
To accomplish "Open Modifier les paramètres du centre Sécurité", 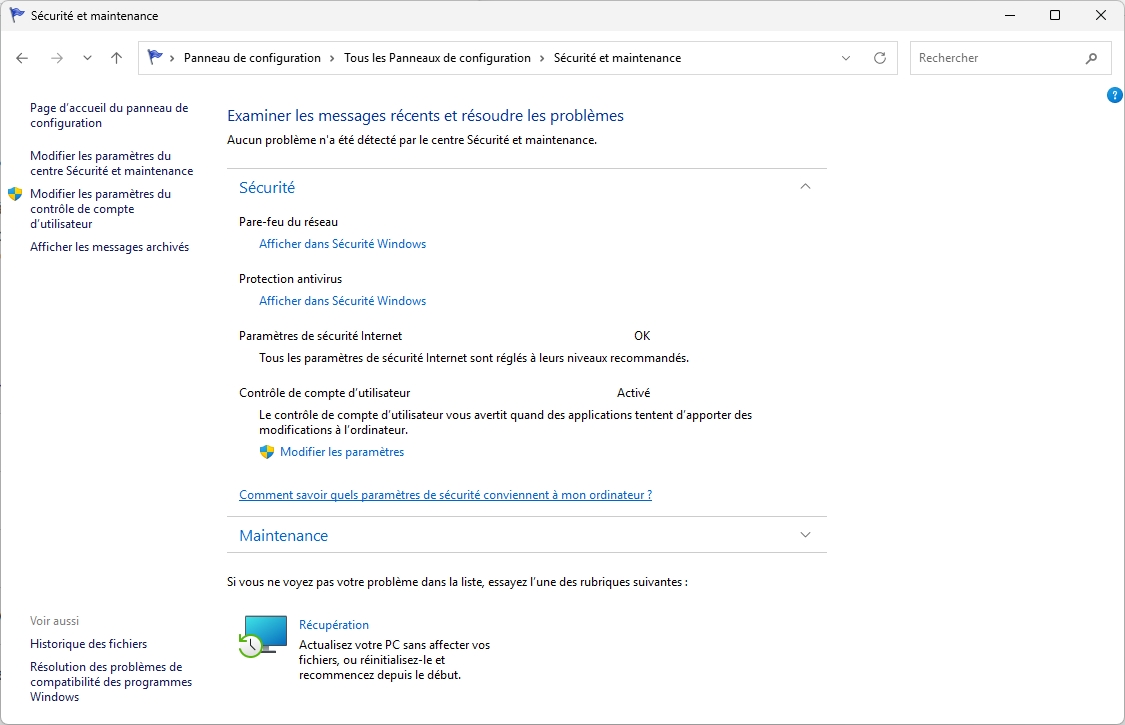I will tap(111, 164).
